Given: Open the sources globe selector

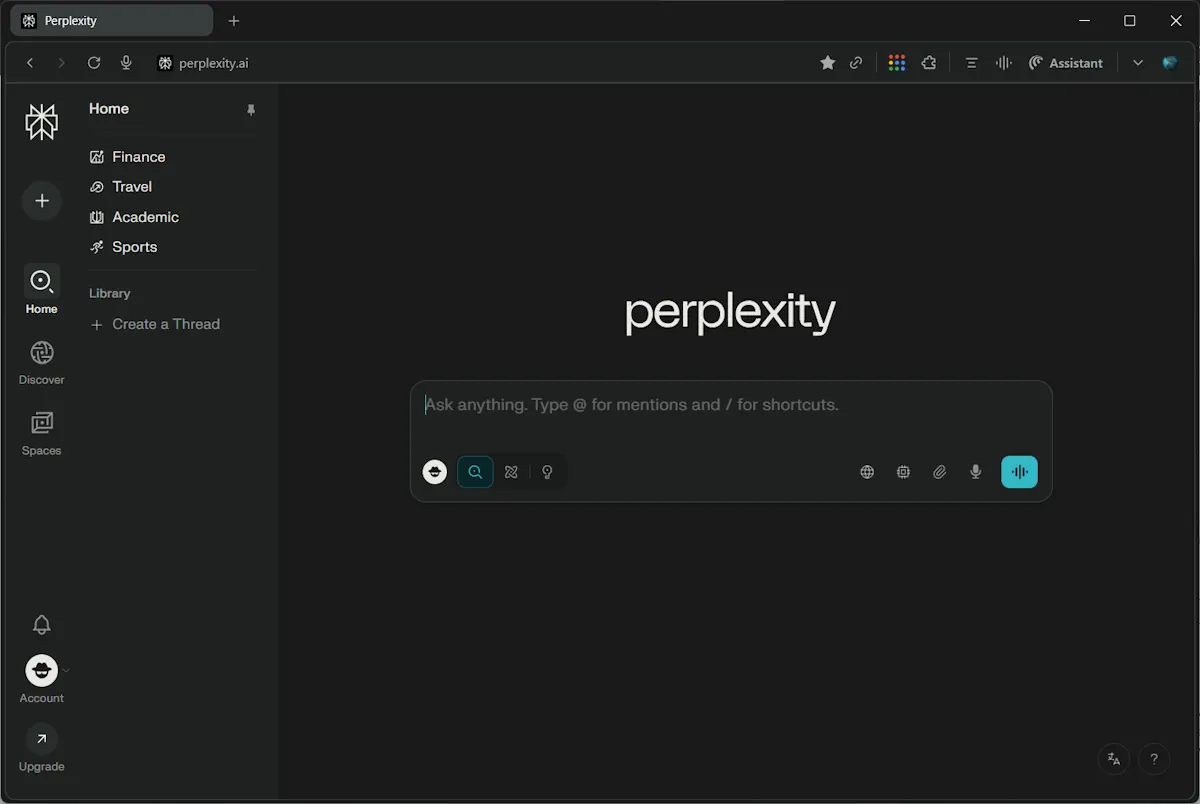Looking at the screenshot, I should pos(867,472).
